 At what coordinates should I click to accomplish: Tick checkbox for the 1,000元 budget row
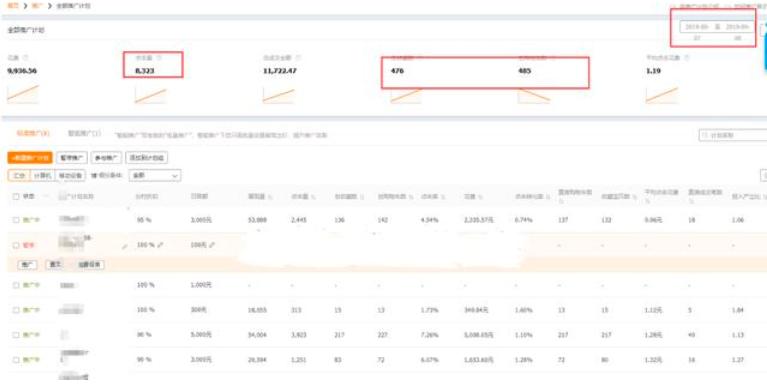tap(16, 285)
